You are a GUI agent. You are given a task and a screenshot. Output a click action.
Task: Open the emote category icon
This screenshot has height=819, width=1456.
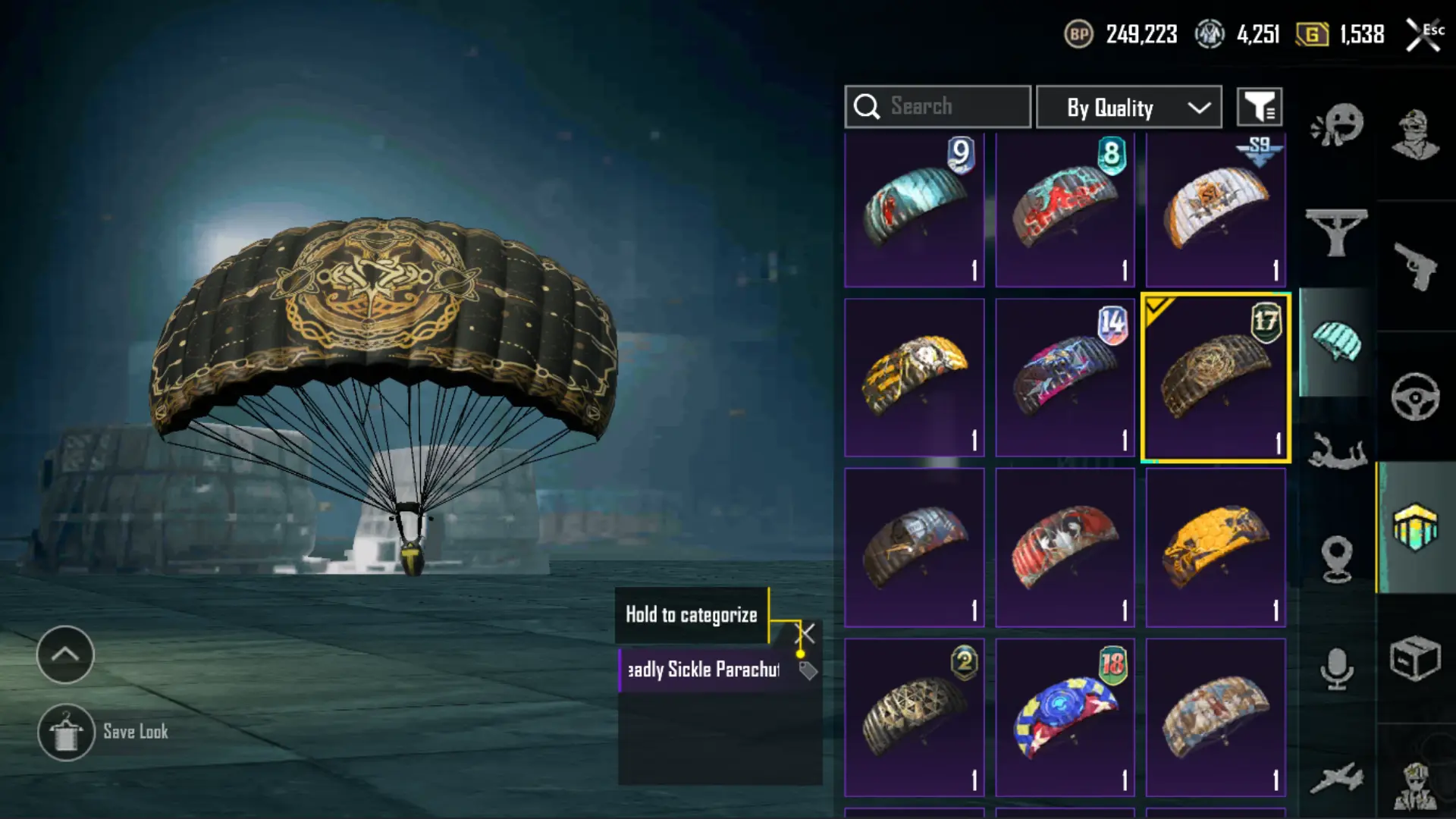[1337, 124]
